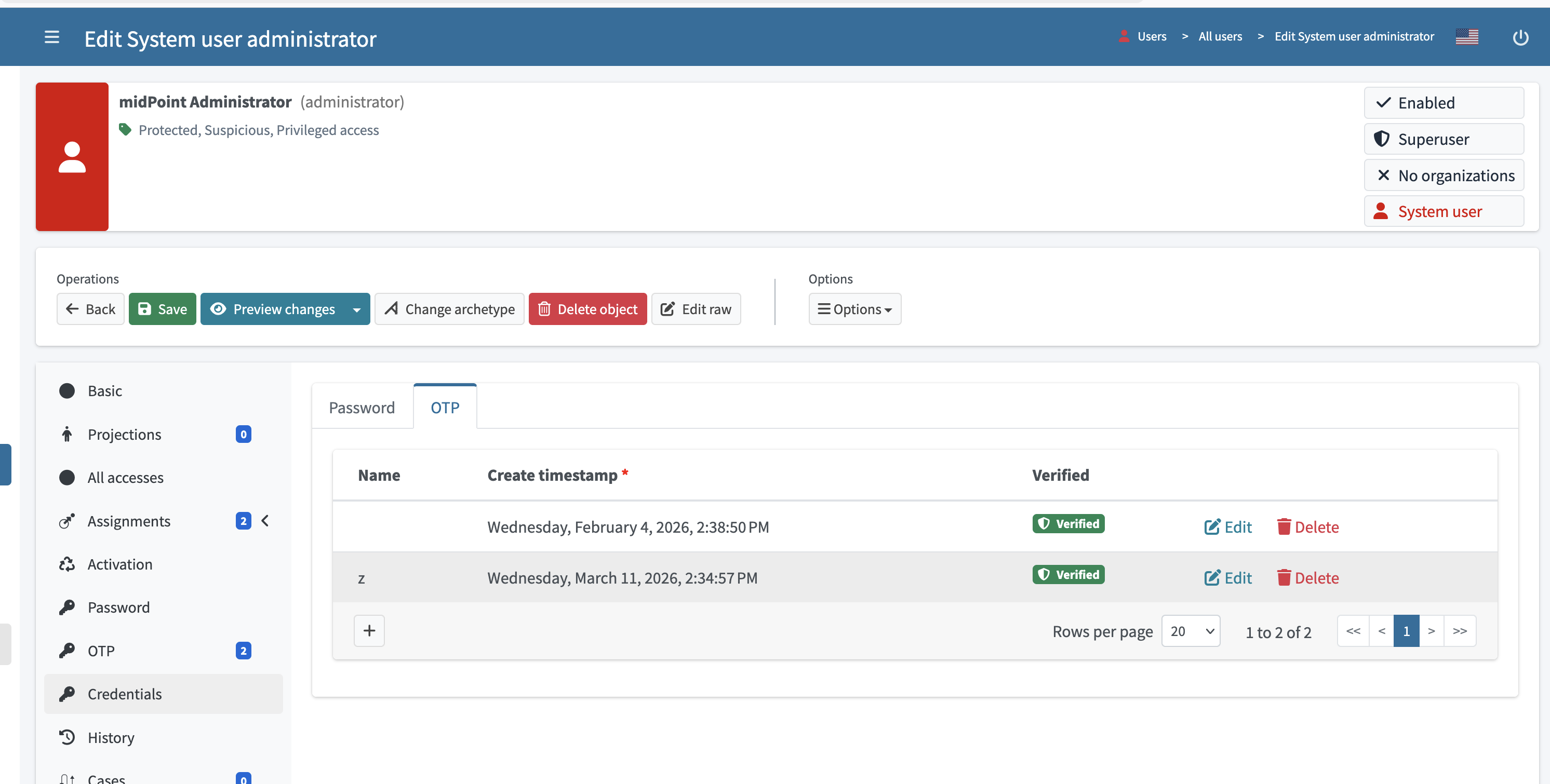Open the Projections menu item
This screenshot has height=784, width=1550.
[164, 434]
